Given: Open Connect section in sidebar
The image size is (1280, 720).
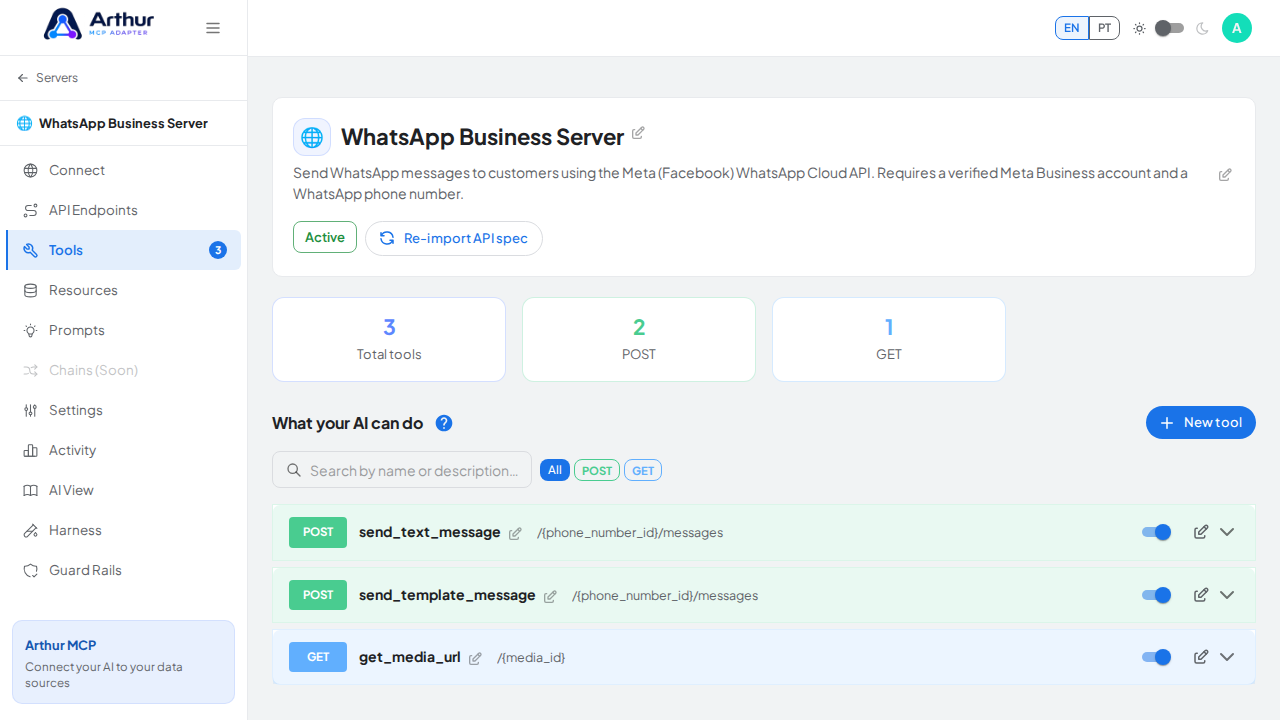Looking at the screenshot, I should (123, 170).
